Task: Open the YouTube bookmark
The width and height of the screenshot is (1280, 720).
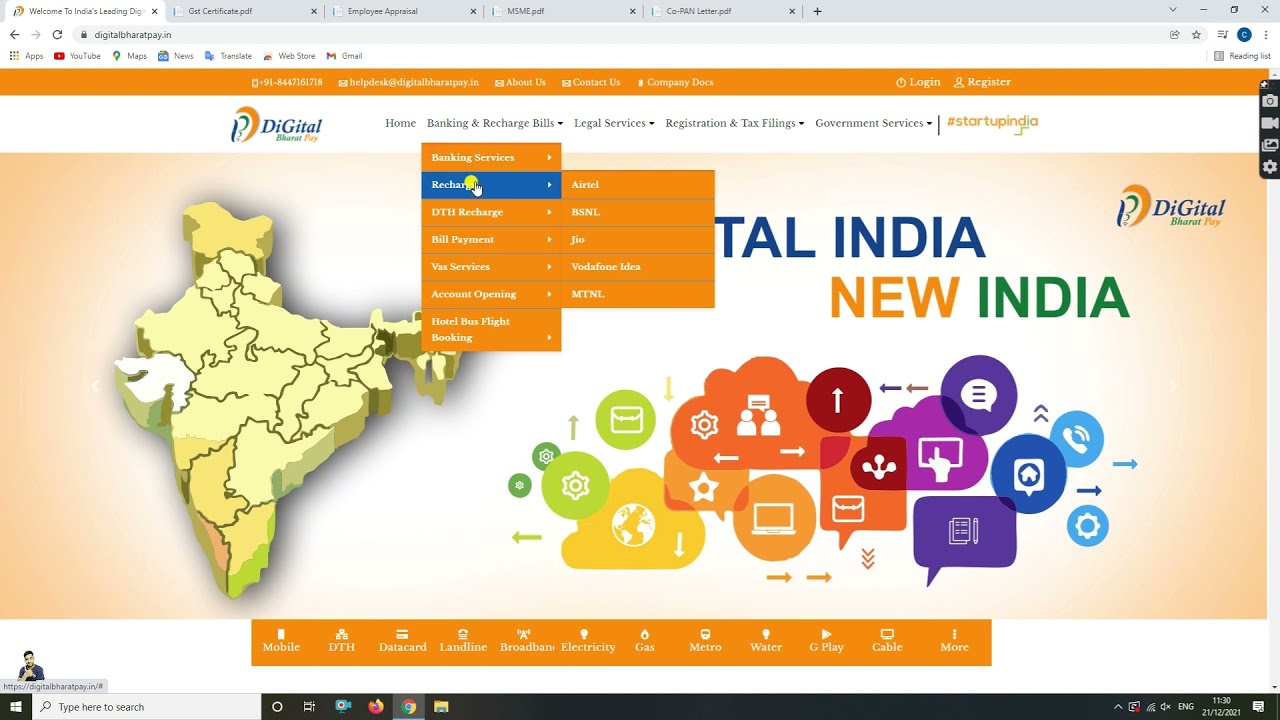Action: tap(78, 56)
